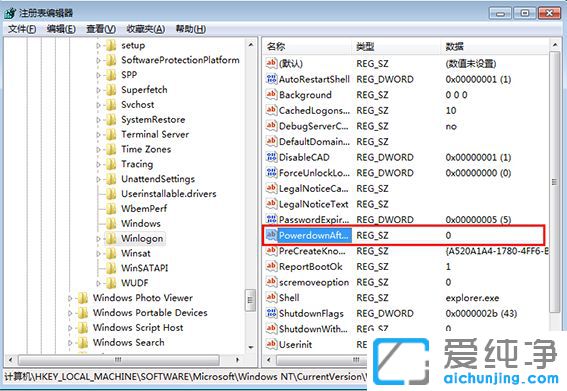Click the DisableCAD DWORD icon

click(271, 157)
